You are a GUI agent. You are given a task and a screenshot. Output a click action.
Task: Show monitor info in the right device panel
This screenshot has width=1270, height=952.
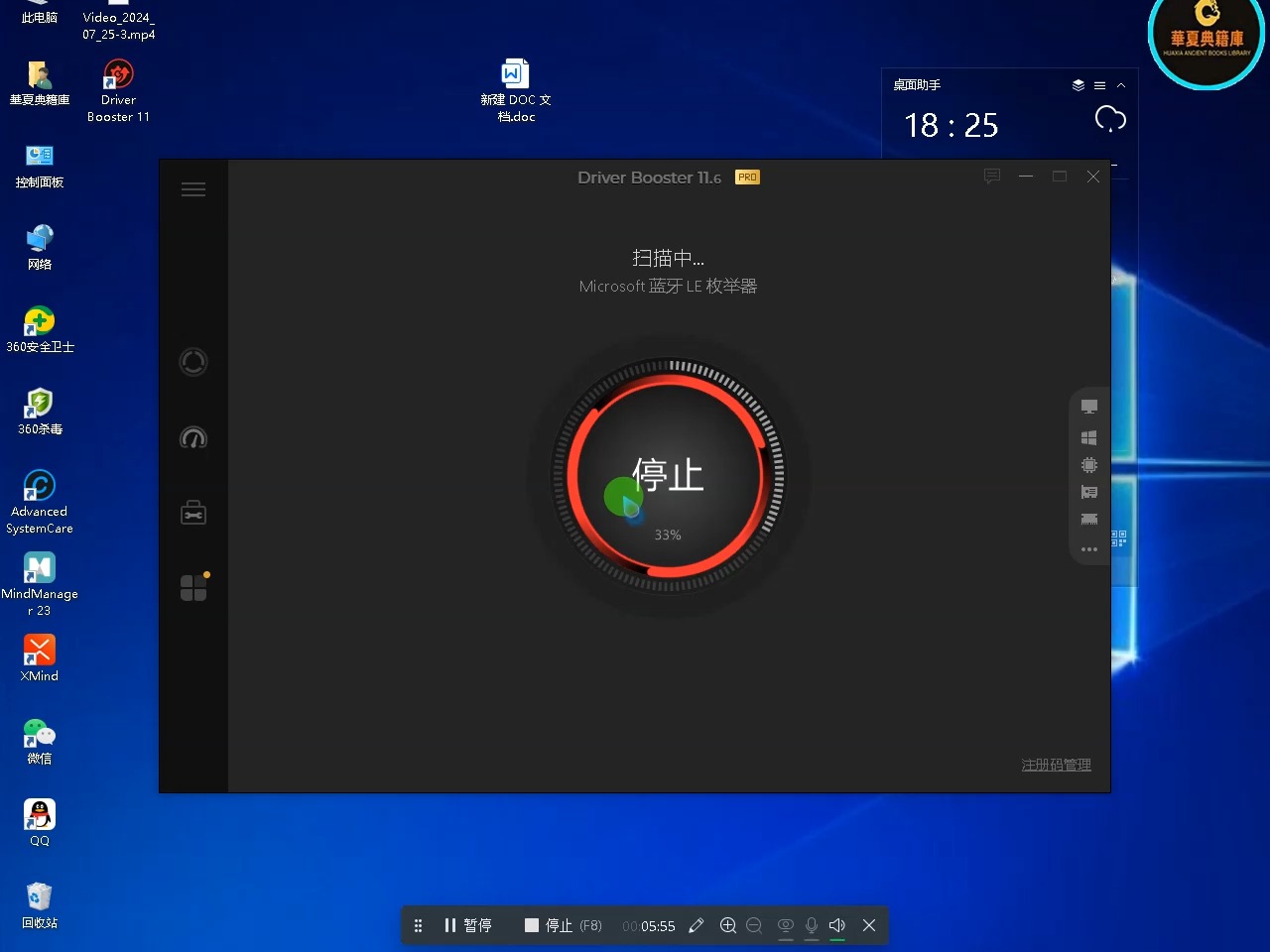coord(1089,407)
